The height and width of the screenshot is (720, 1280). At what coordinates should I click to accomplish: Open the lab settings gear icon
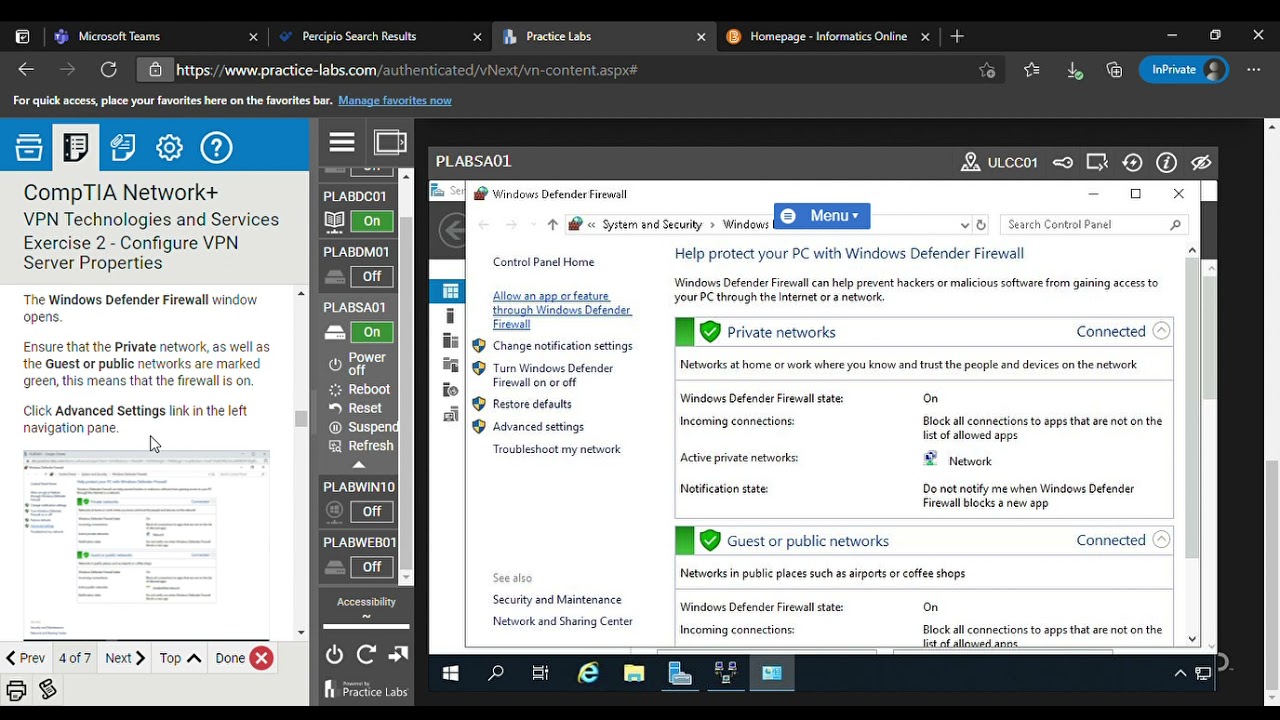coord(169,148)
